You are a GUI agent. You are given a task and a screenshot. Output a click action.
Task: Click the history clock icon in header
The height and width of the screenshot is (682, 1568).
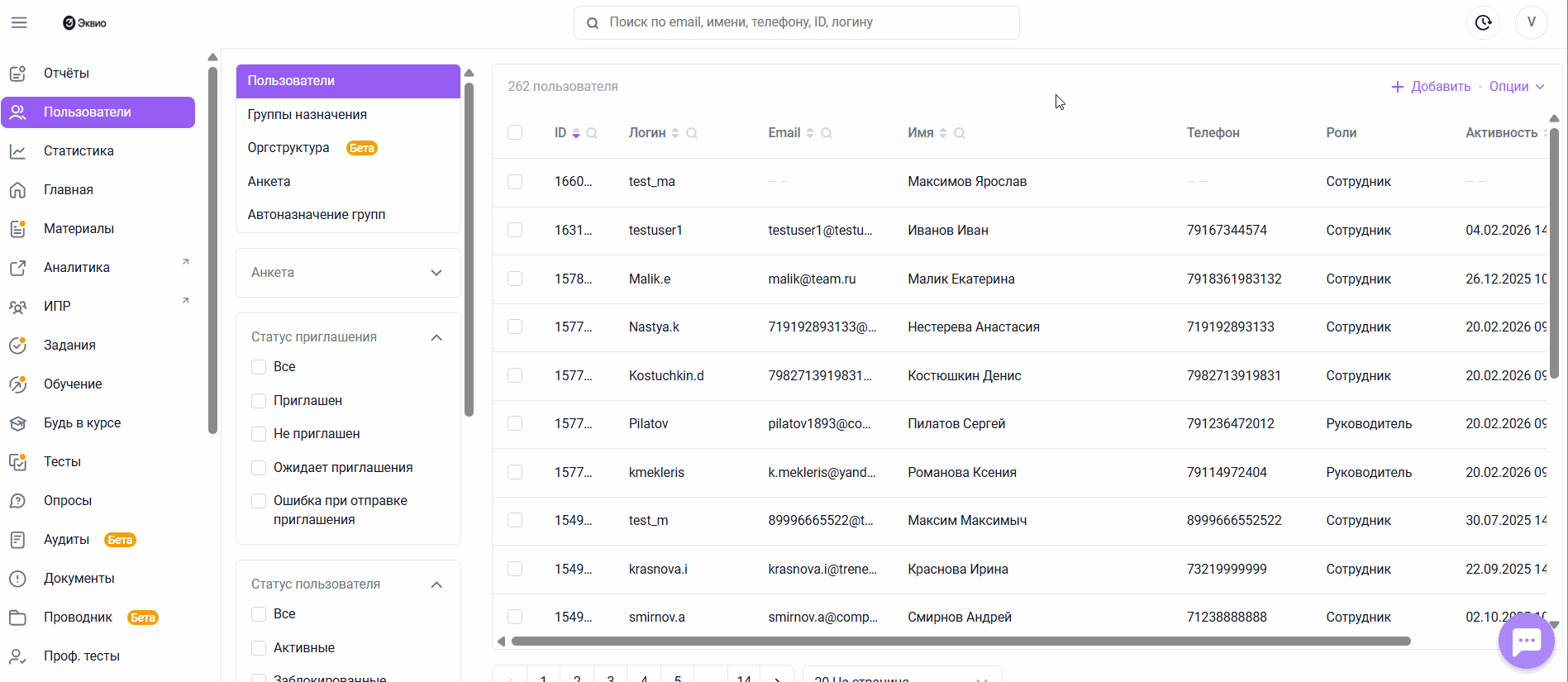[x=1484, y=22]
